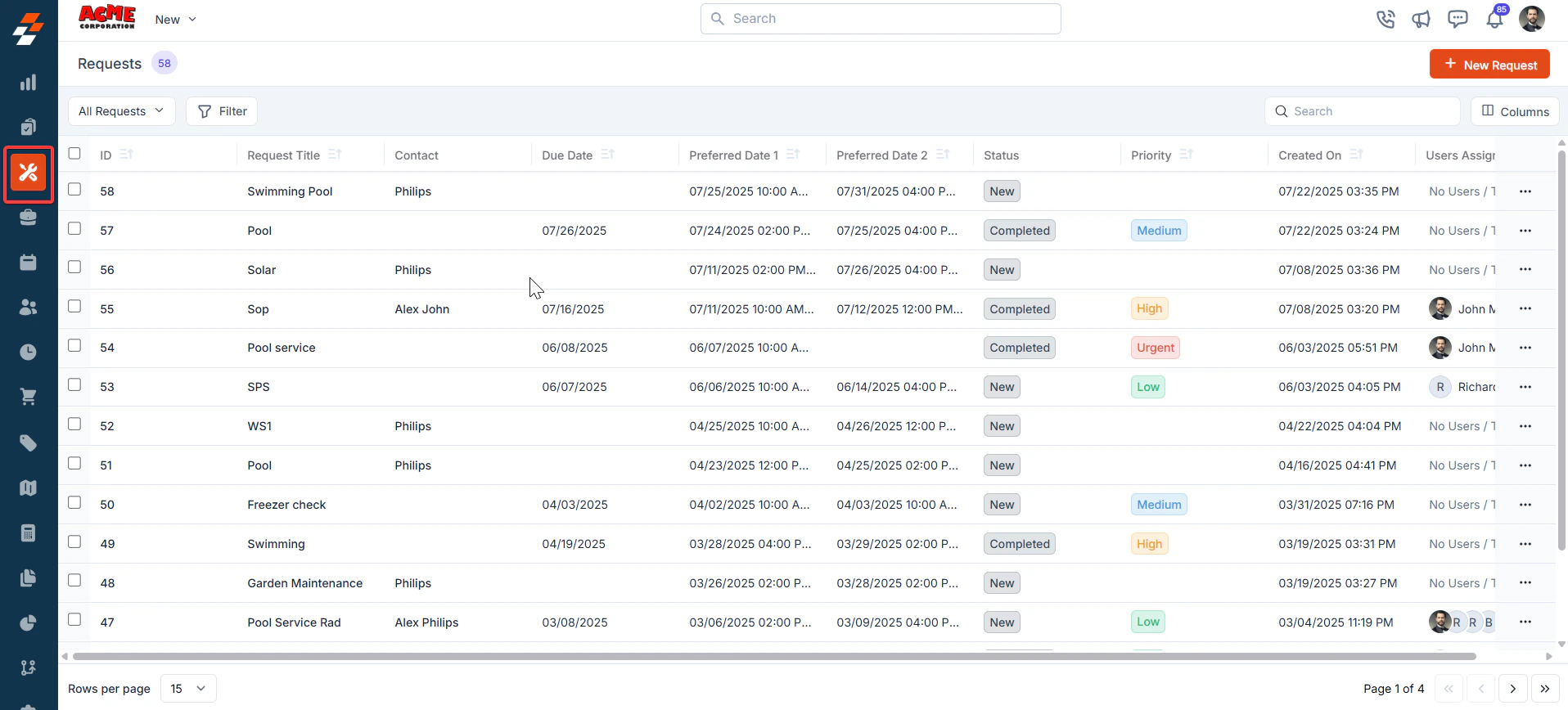Viewport: 1568px width, 710px height.
Task: Open row actions menu for request 55
Action: click(x=1525, y=308)
